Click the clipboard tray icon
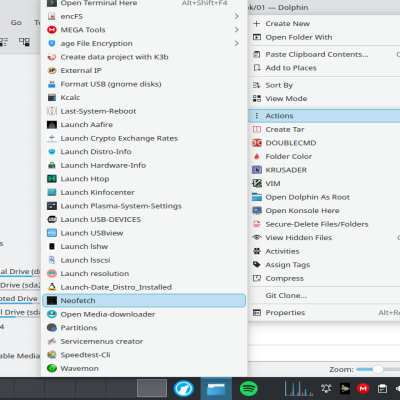 pos(382,389)
